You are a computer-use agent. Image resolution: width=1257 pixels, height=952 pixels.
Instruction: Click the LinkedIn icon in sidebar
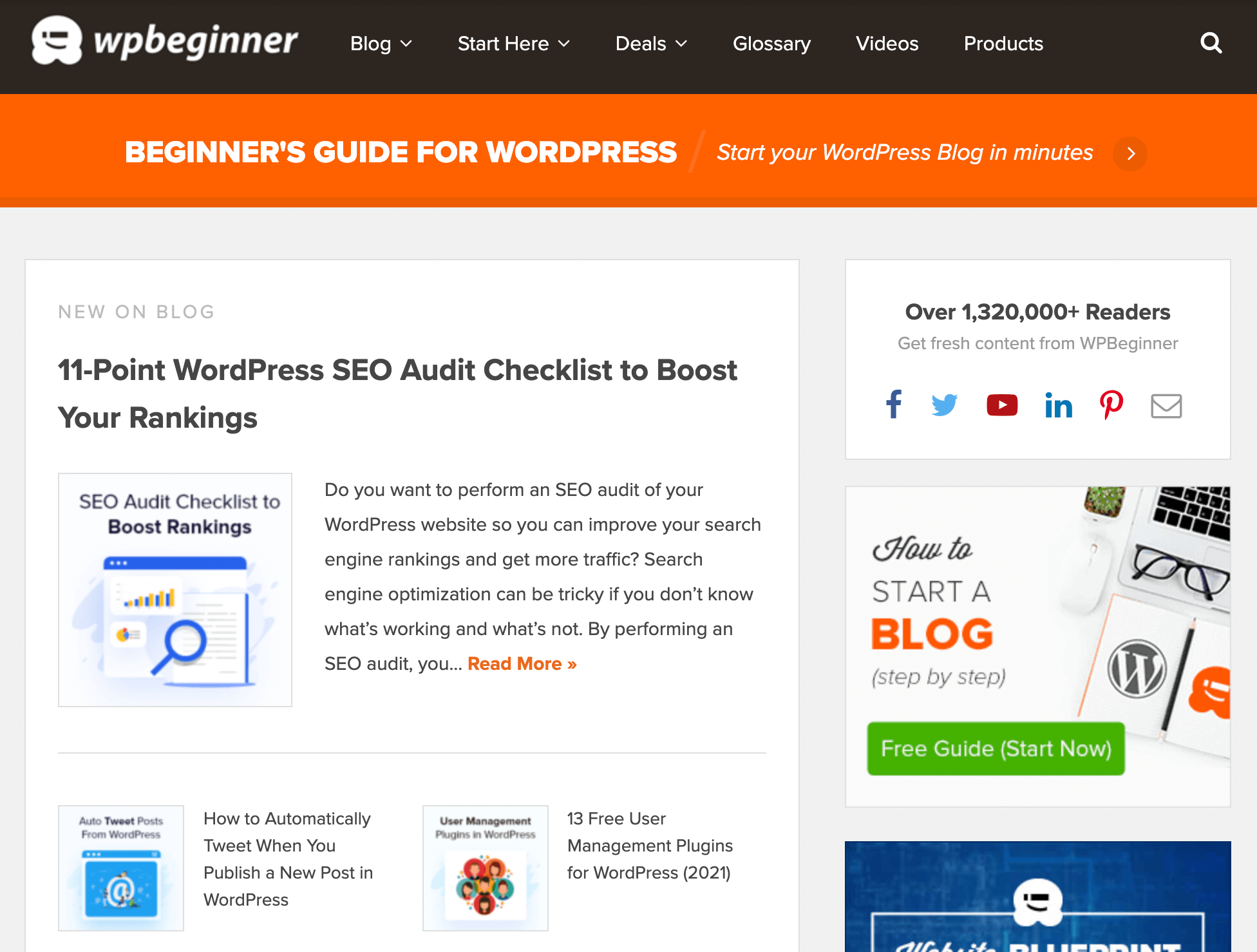click(1056, 405)
